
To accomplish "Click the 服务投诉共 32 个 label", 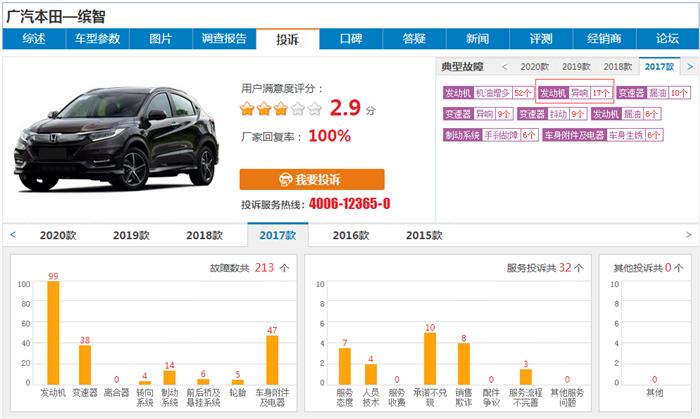I will tap(545, 268).
